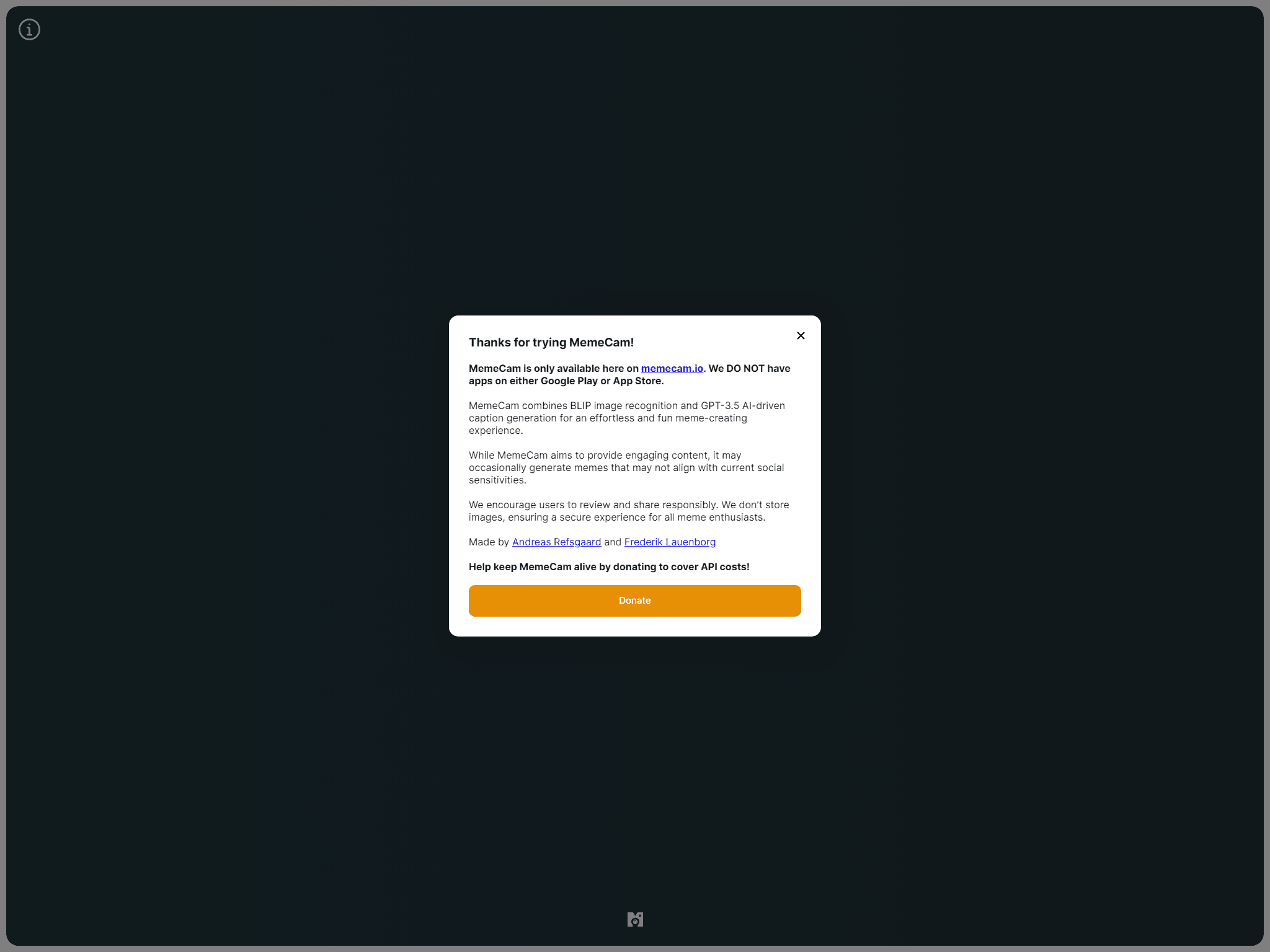Click paragraph about BLIP image recognition

pyautogui.click(x=627, y=418)
